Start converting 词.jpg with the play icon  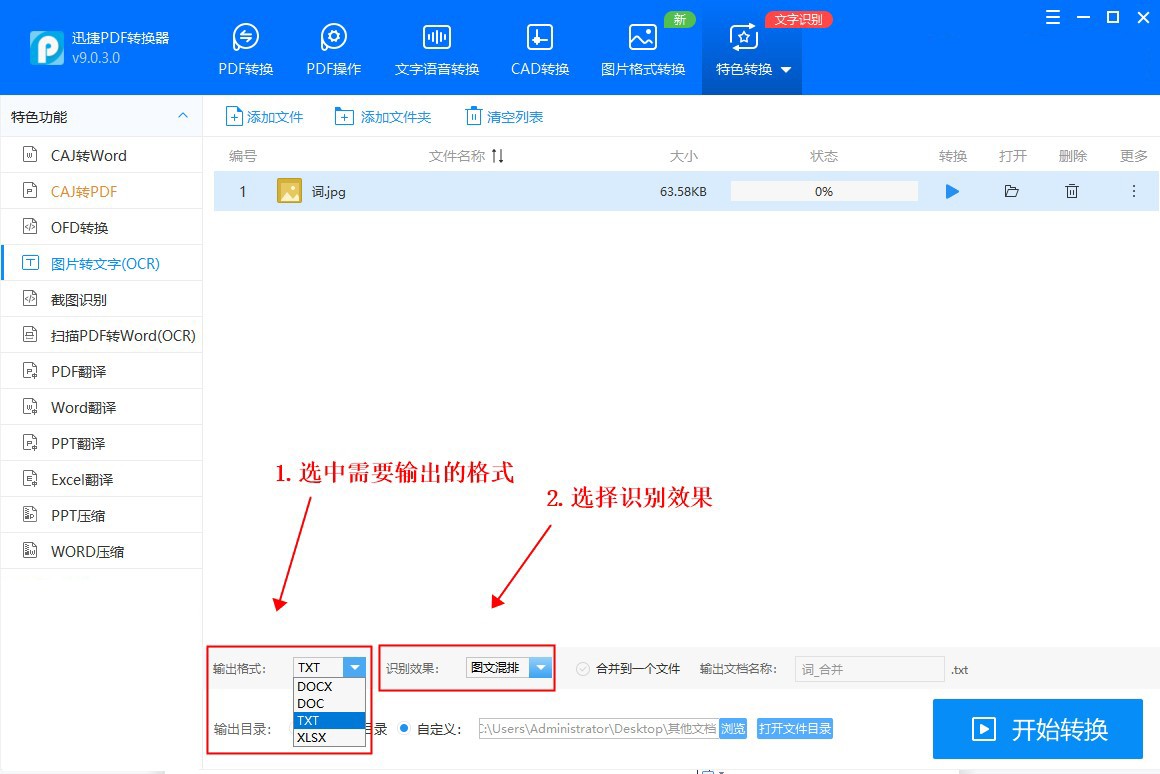point(952,190)
